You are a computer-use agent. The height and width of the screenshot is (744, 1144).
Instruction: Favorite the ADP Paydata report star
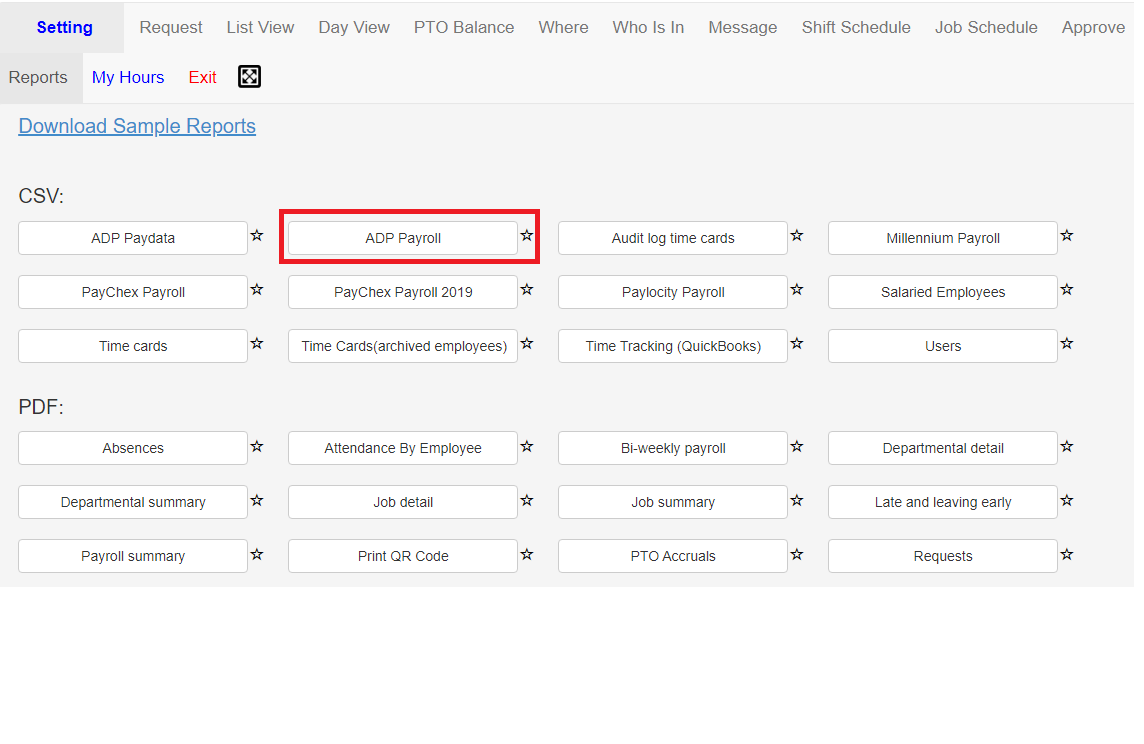pyautogui.click(x=257, y=236)
